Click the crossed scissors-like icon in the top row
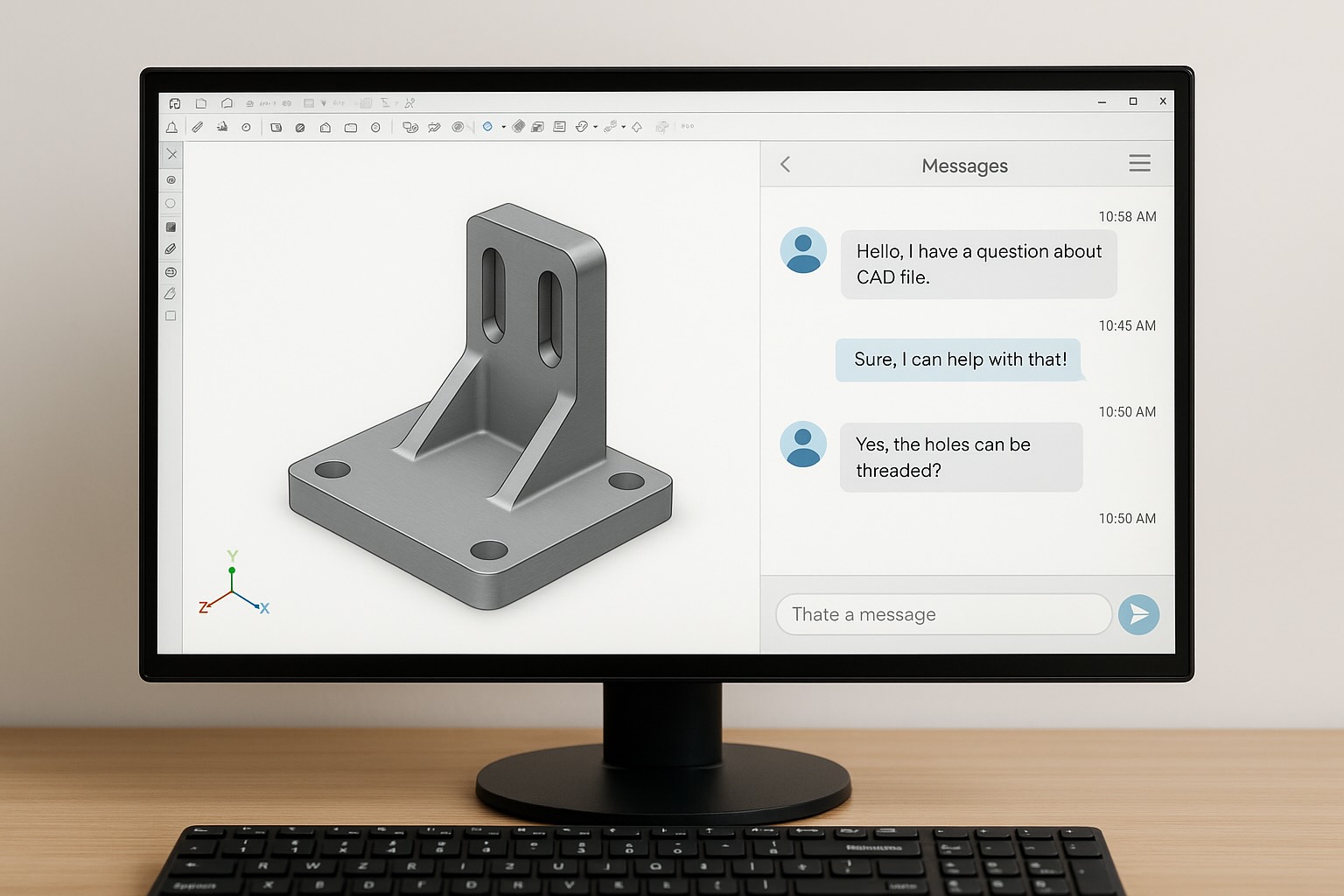The height and width of the screenshot is (896, 1344). tap(409, 103)
